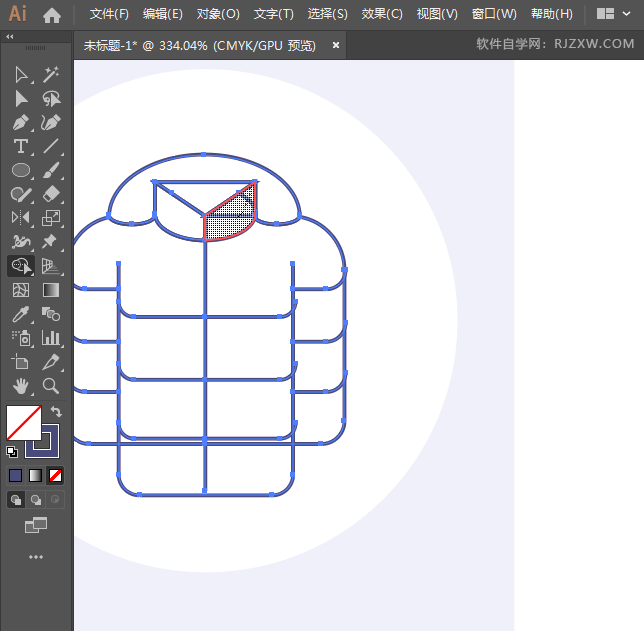Activate the Type tool
This screenshot has height=631, width=644.
coord(21,147)
